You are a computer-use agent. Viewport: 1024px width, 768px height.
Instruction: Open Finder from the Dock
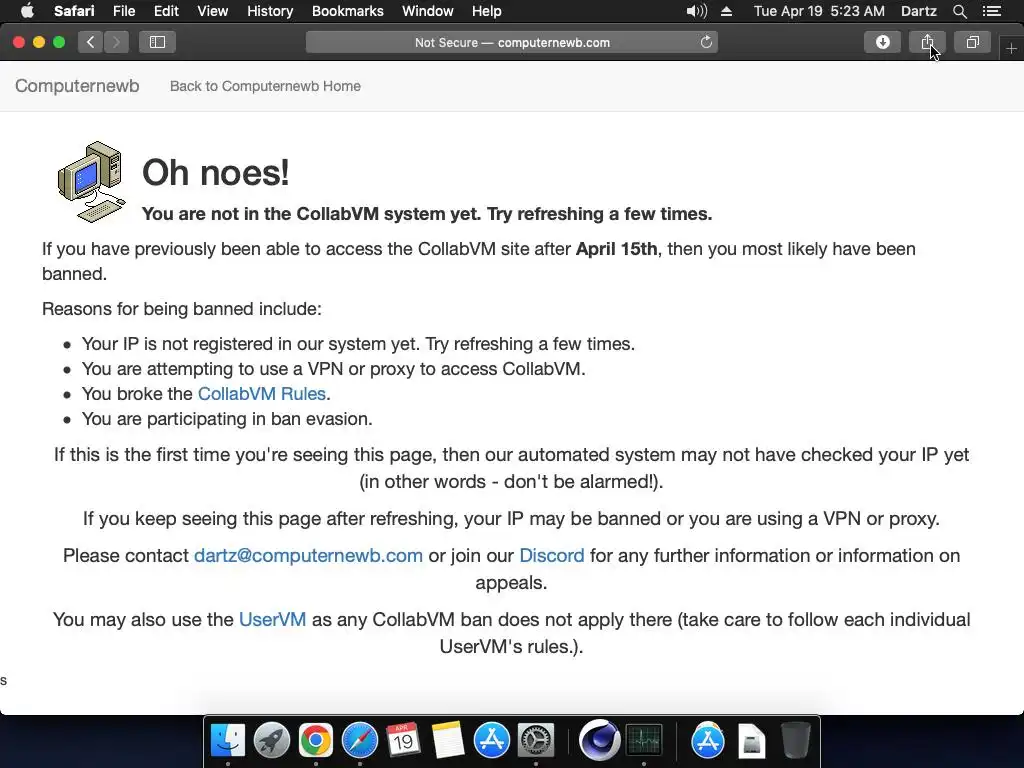tap(228, 741)
